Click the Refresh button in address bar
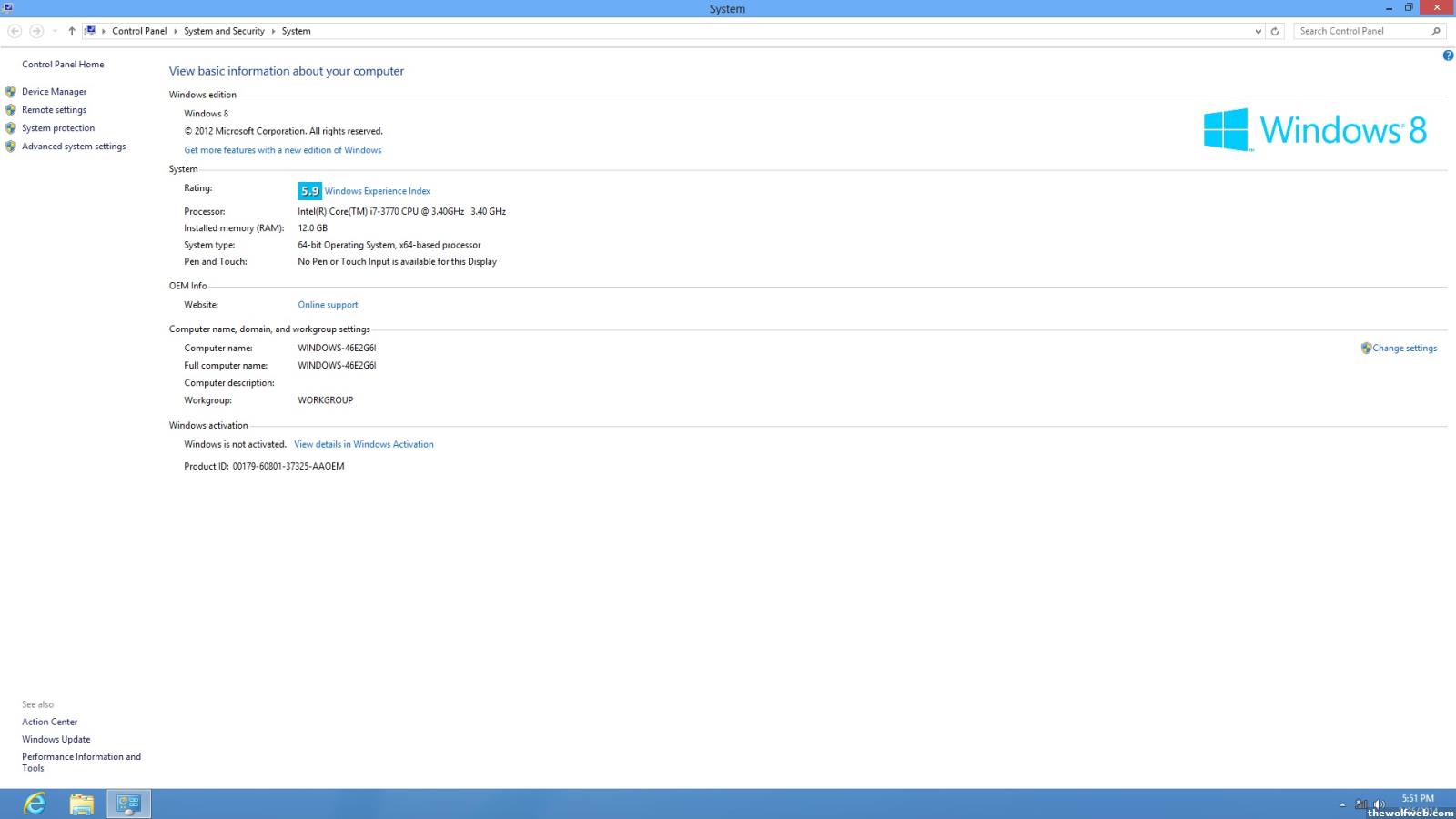Image resolution: width=1456 pixels, height=819 pixels. pyautogui.click(x=1275, y=31)
